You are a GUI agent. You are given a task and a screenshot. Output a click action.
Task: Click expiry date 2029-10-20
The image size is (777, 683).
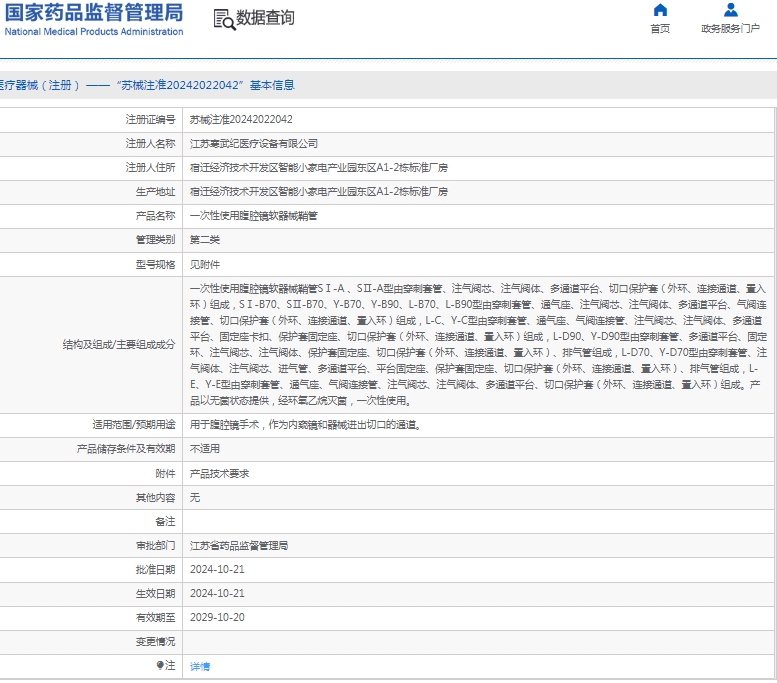tap(217, 618)
